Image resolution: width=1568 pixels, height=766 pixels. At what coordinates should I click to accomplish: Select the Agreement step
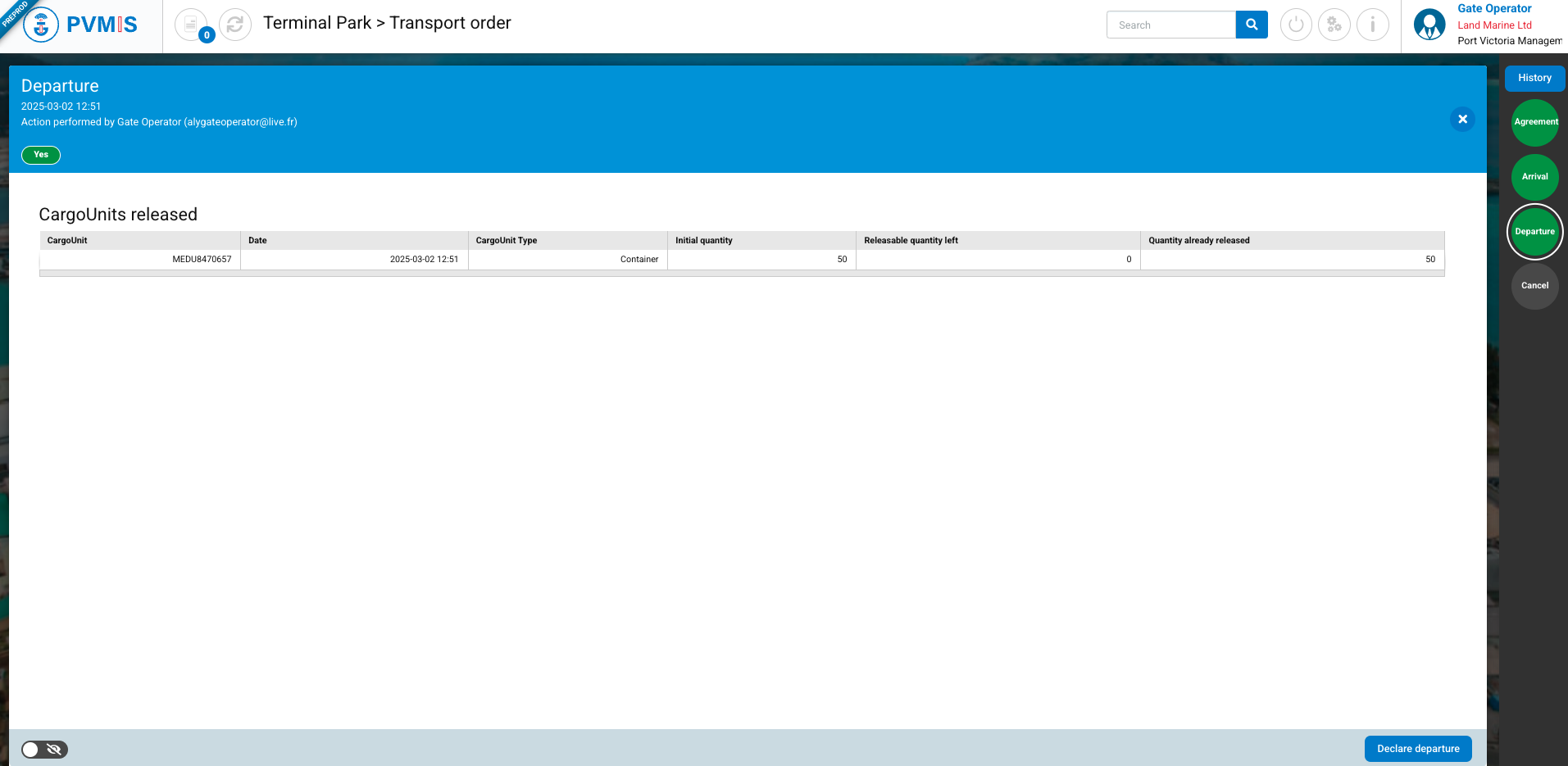pyautogui.click(x=1534, y=122)
